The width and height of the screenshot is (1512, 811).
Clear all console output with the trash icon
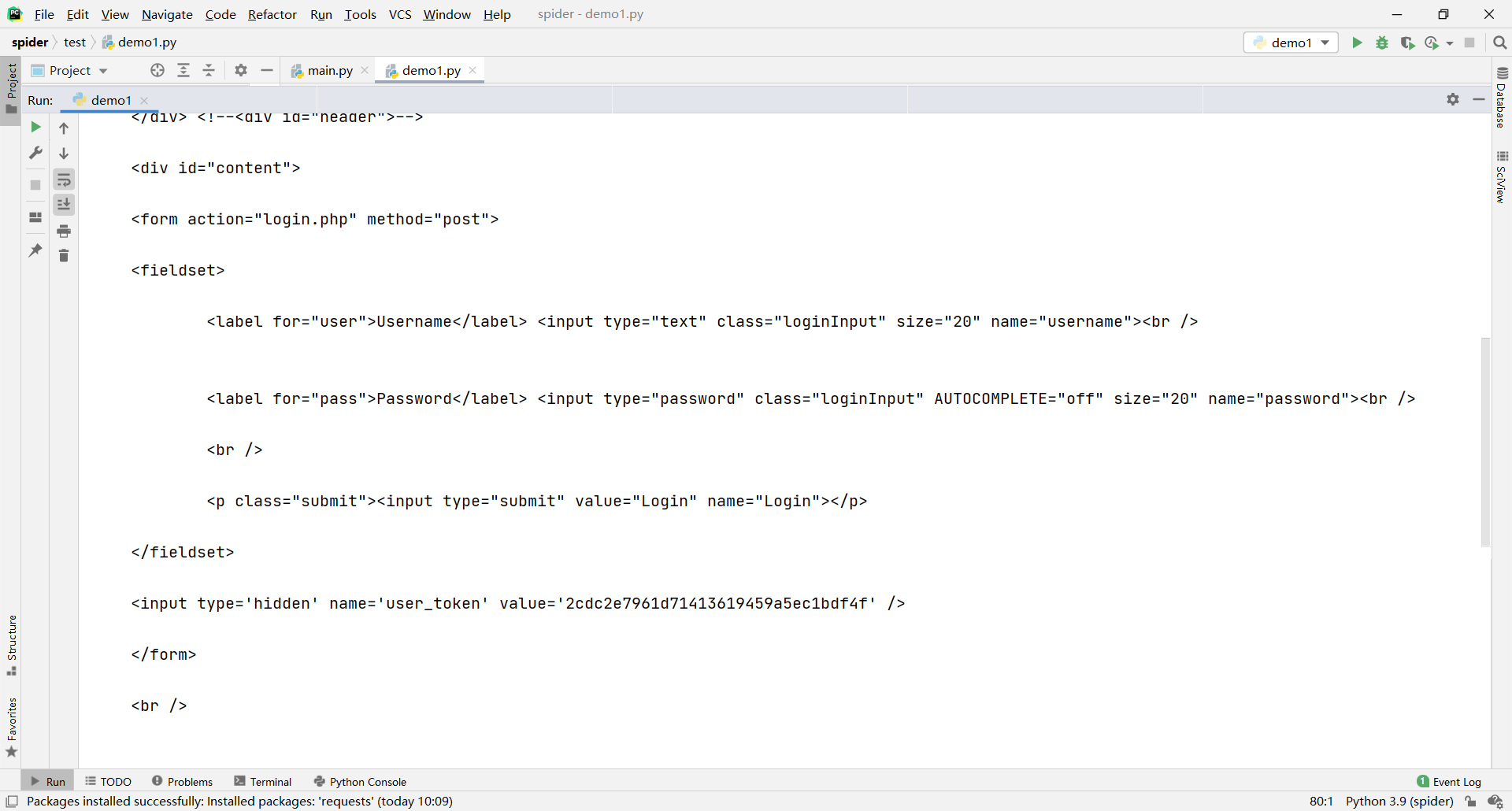point(64,256)
